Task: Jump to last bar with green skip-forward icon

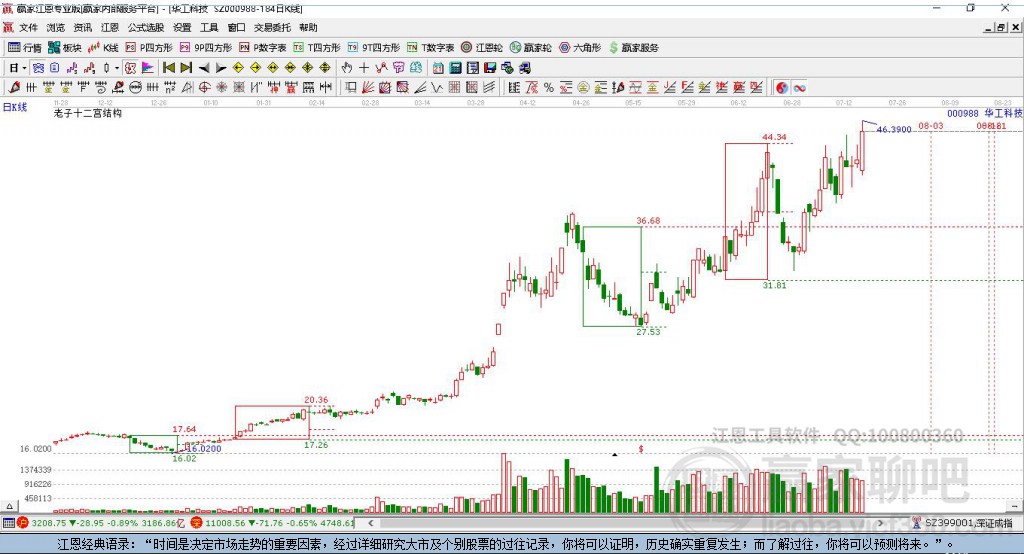Action: (186, 68)
